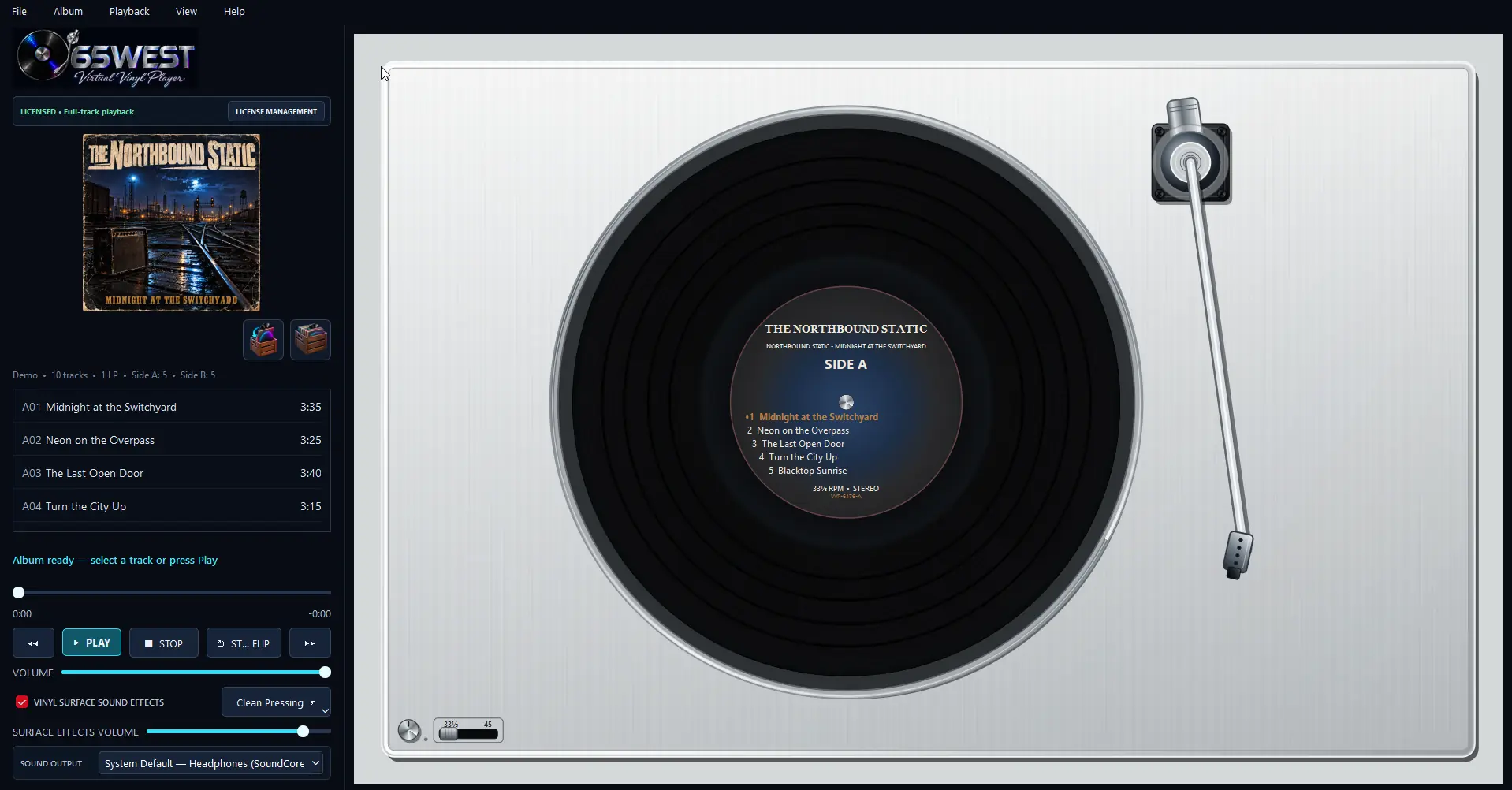Click the PLAY button
Viewport: 1512px width, 790px height.
(x=92, y=643)
